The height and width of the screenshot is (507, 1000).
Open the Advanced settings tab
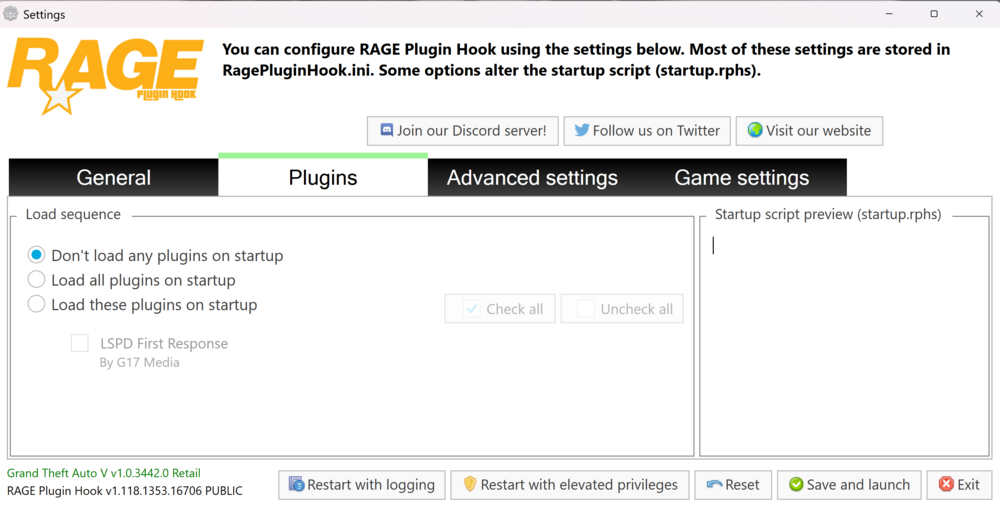(x=532, y=177)
